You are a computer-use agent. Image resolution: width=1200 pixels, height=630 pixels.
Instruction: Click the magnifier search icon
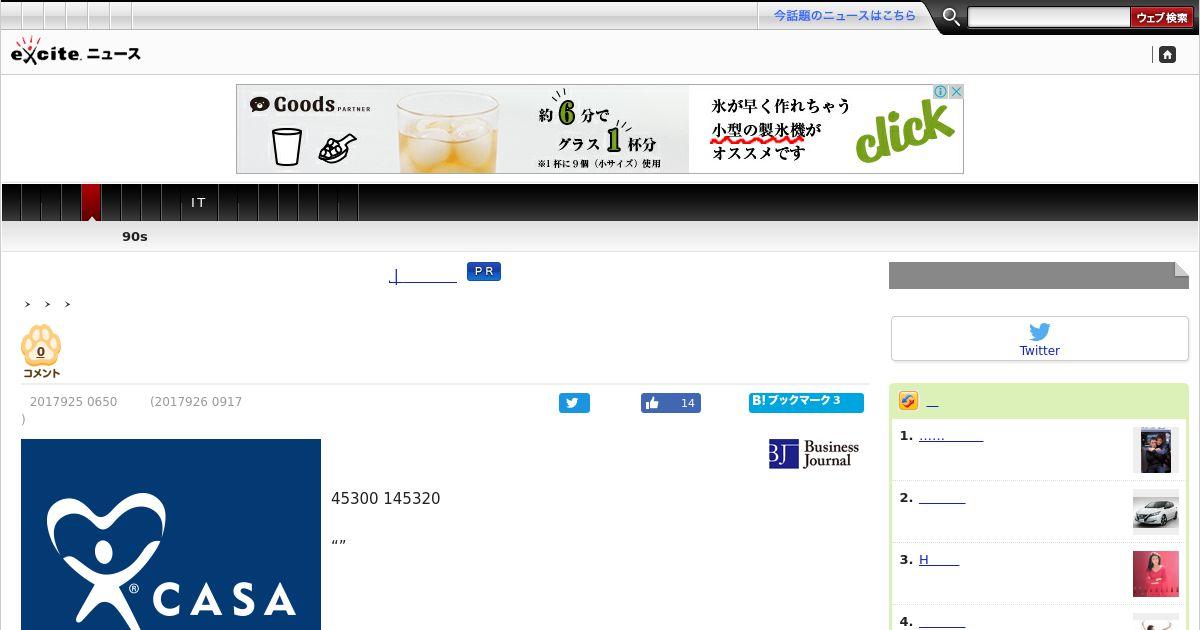click(x=952, y=17)
